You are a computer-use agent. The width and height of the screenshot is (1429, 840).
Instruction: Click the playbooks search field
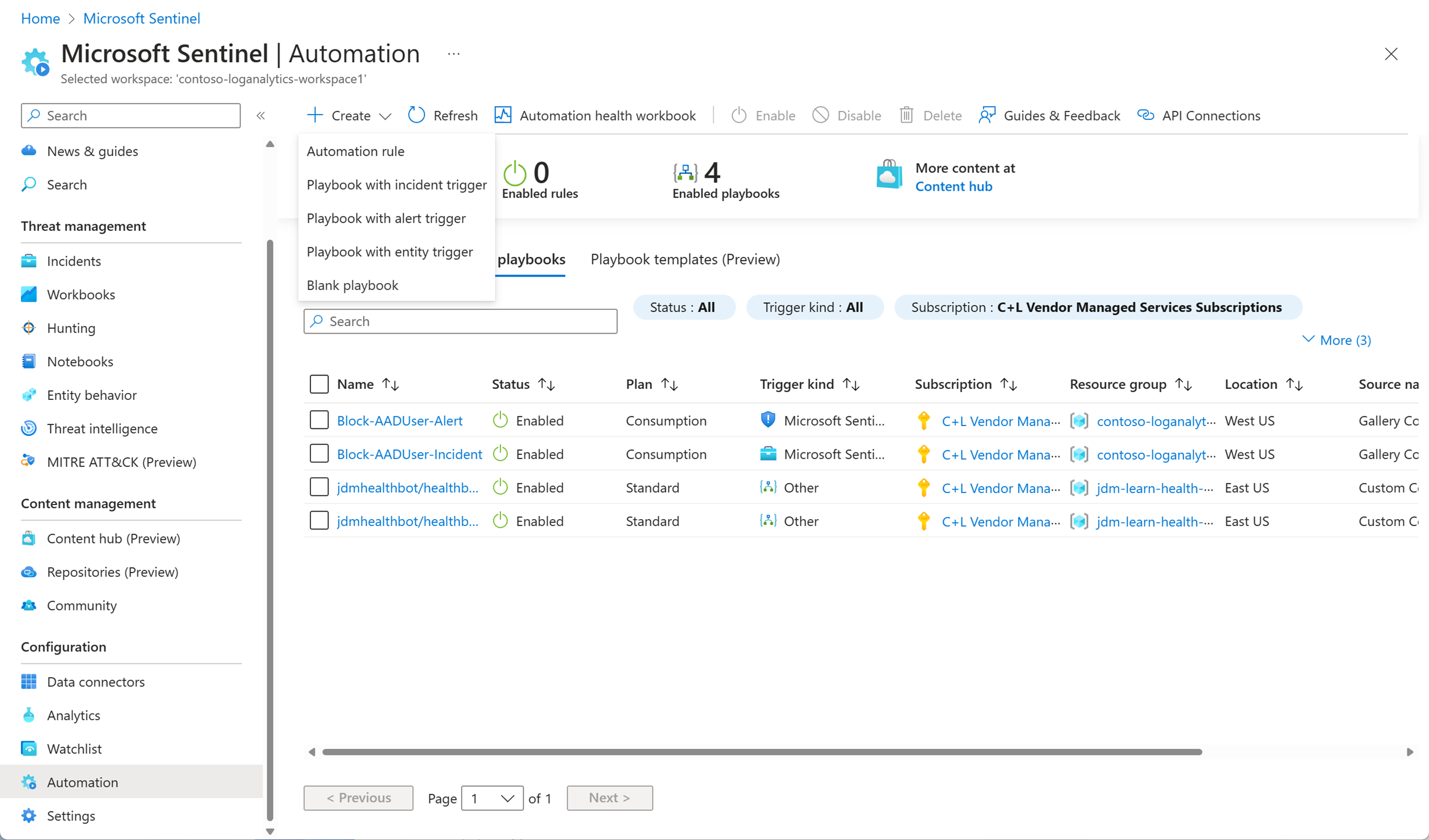point(460,321)
